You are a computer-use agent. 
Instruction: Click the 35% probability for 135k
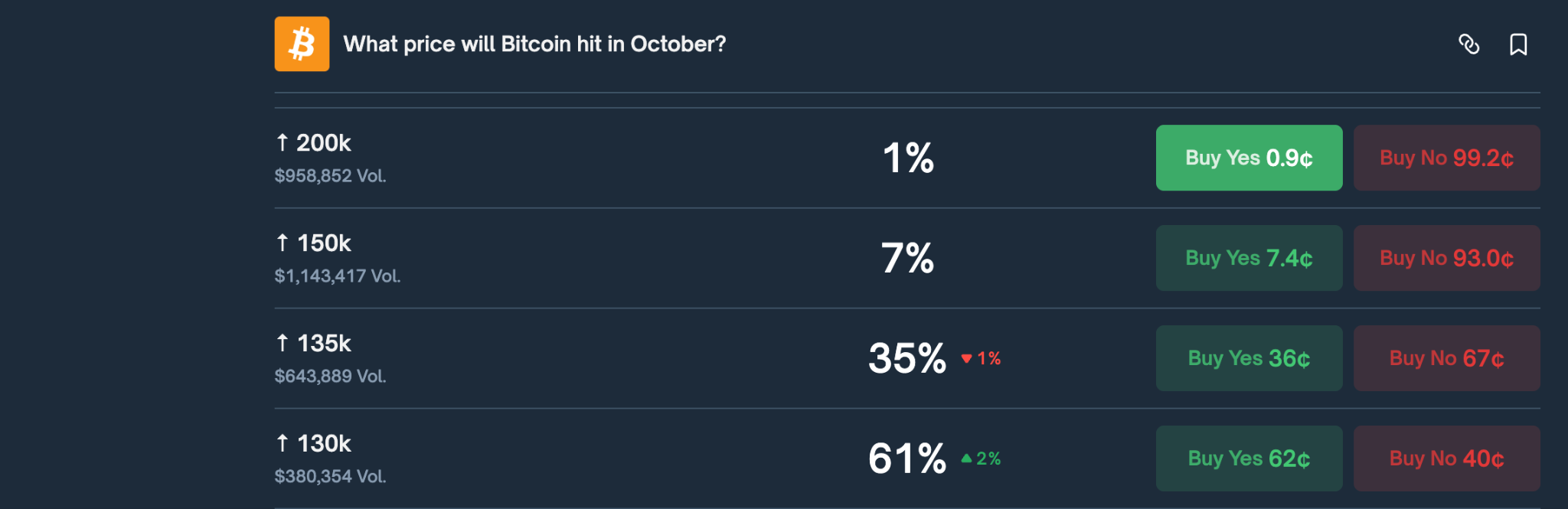click(x=907, y=358)
